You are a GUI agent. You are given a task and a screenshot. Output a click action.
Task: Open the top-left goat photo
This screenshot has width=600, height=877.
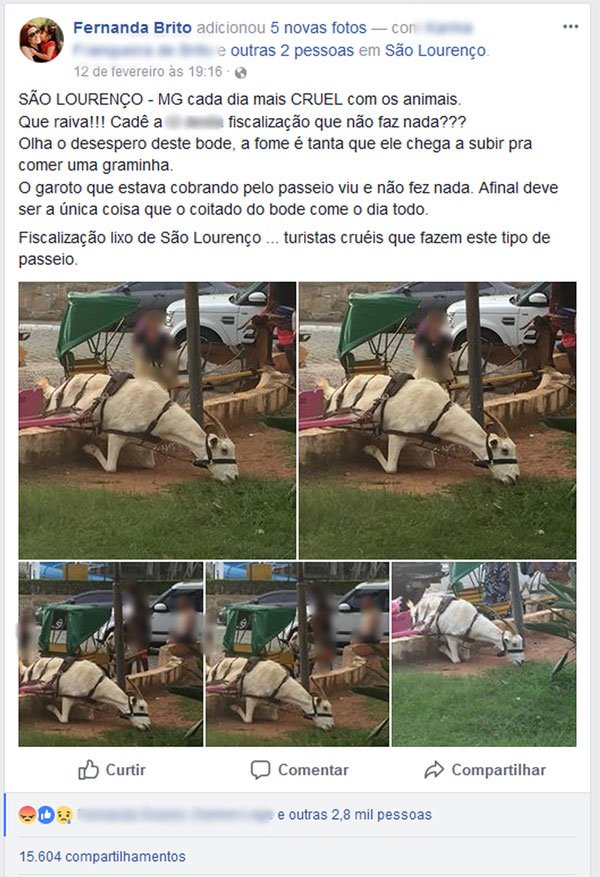(157, 421)
